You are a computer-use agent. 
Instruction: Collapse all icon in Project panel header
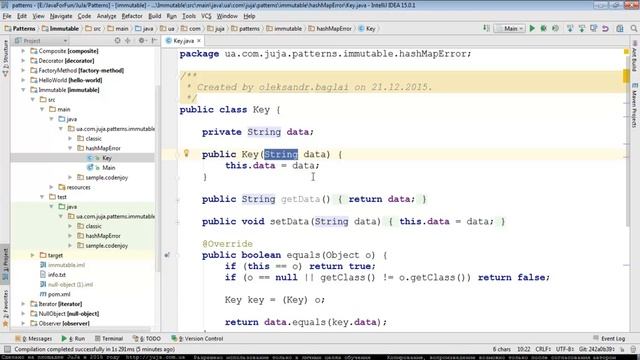(x=128, y=40)
